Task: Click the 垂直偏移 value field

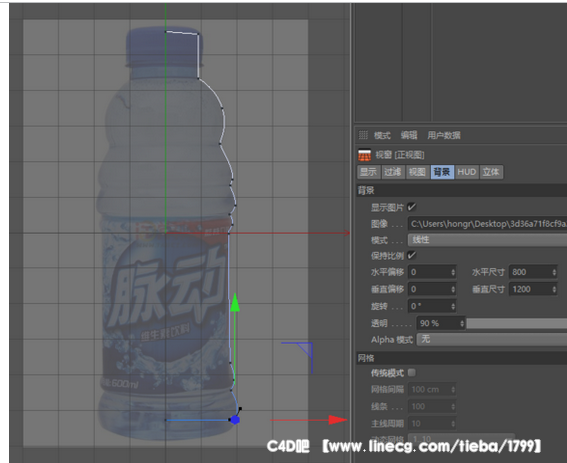Action: click(x=429, y=289)
